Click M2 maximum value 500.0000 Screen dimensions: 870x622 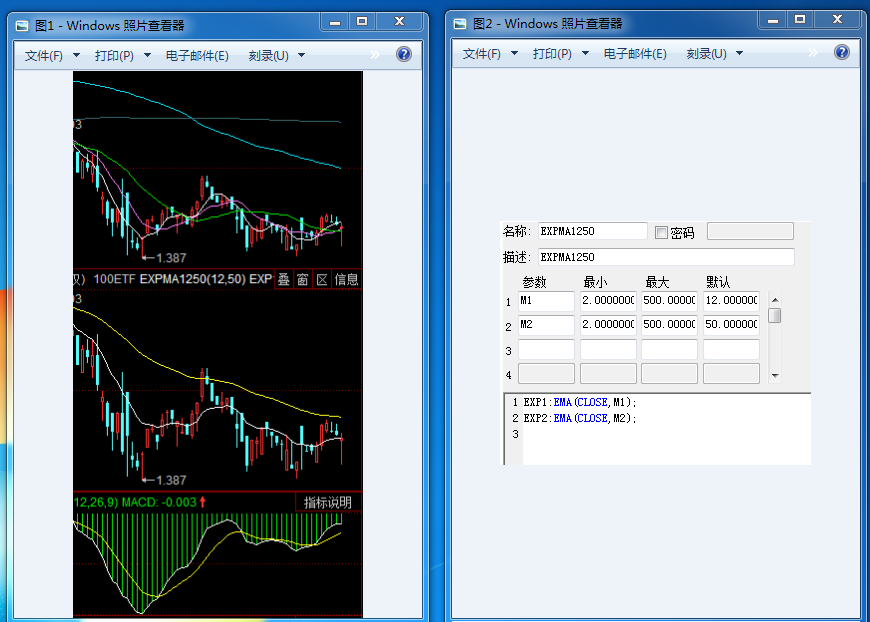[669, 325]
